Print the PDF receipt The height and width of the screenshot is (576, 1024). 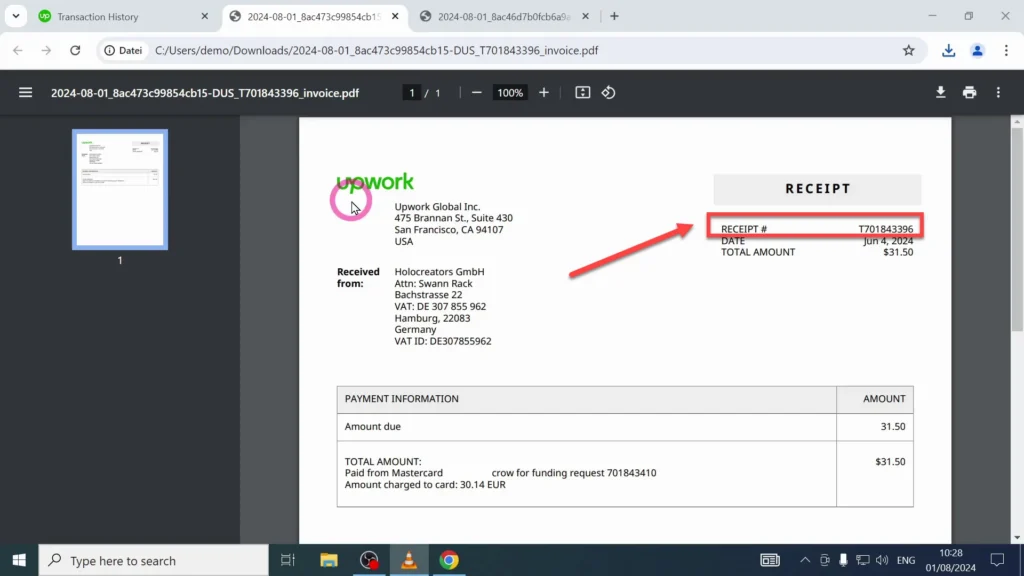click(969, 93)
